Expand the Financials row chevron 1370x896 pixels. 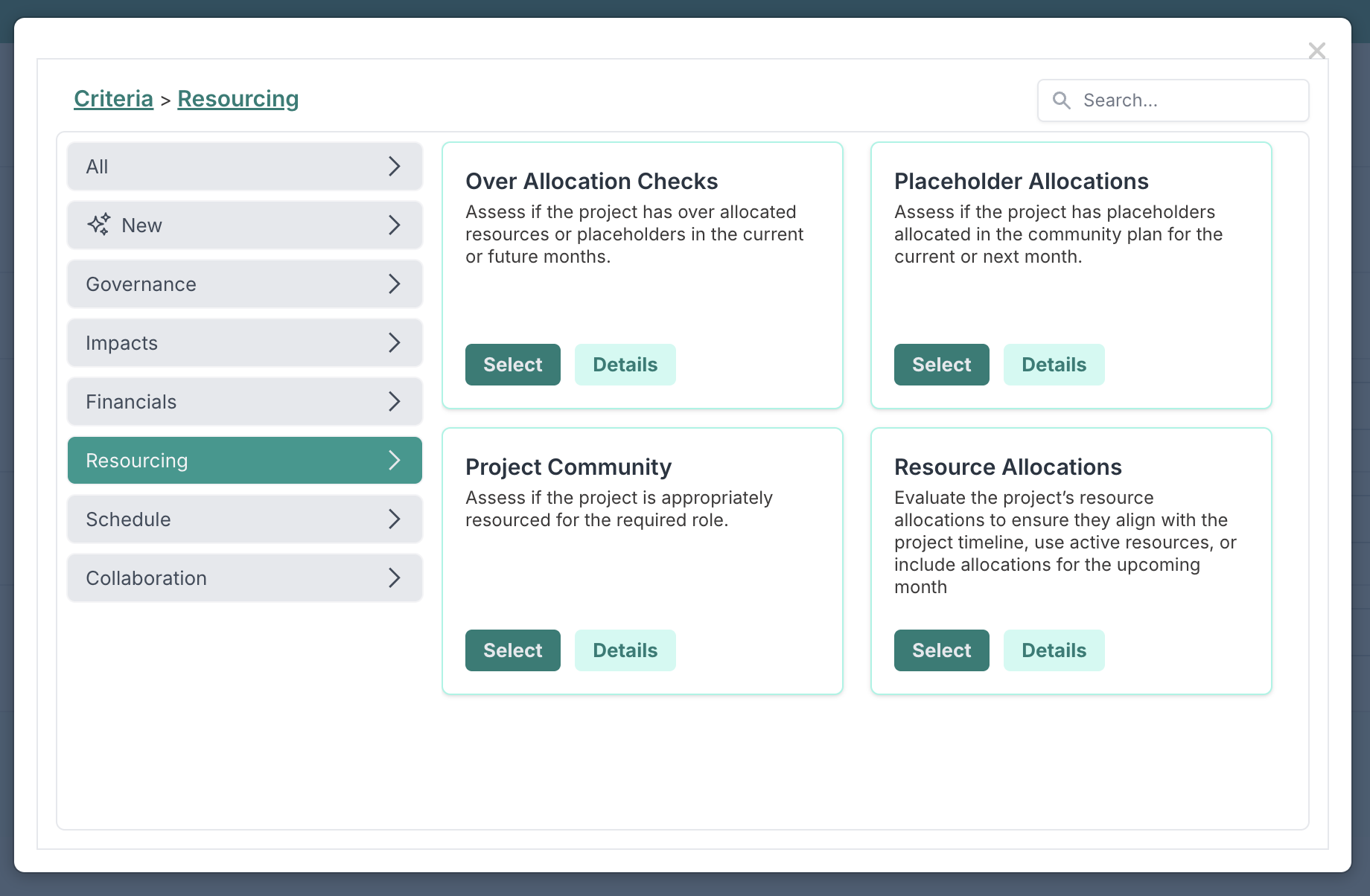[395, 402]
